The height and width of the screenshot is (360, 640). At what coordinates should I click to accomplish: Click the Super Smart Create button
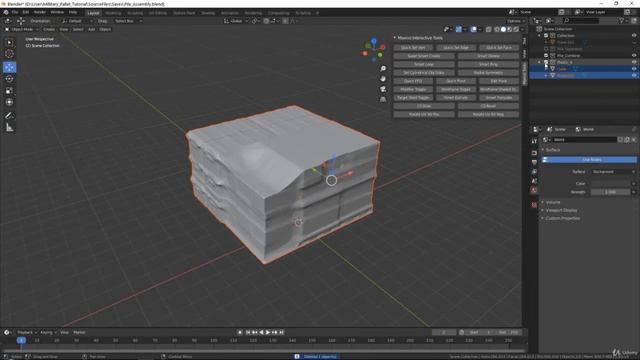(x=424, y=56)
